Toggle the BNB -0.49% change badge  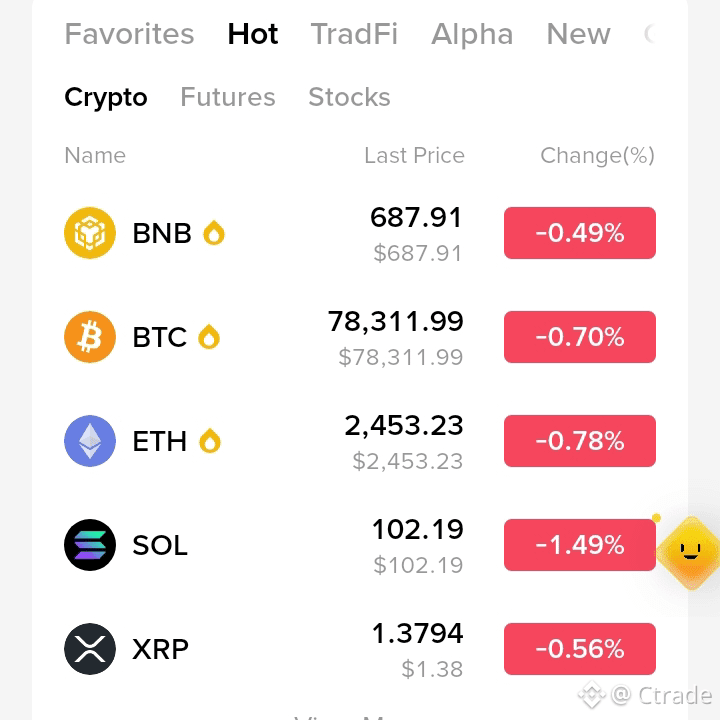[x=580, y=233]
